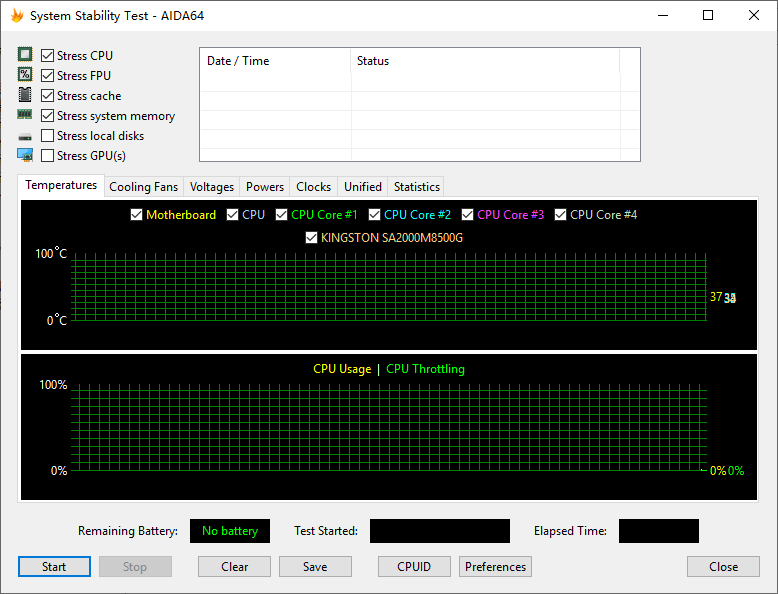This screenshot has width=778, height=594.
Task: Click the CPU chip icon beside Stress CPU
Action: (x=25, y=56)
